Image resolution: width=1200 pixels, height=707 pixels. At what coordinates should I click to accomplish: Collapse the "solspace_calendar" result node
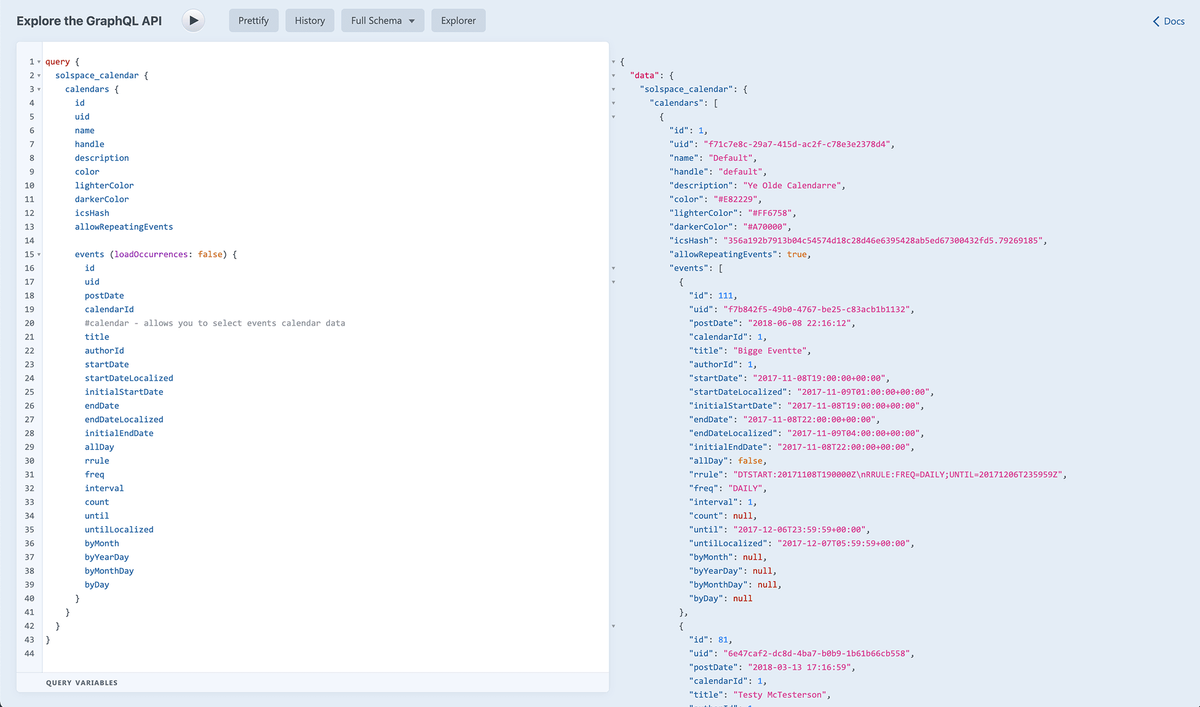coord(613,90)
